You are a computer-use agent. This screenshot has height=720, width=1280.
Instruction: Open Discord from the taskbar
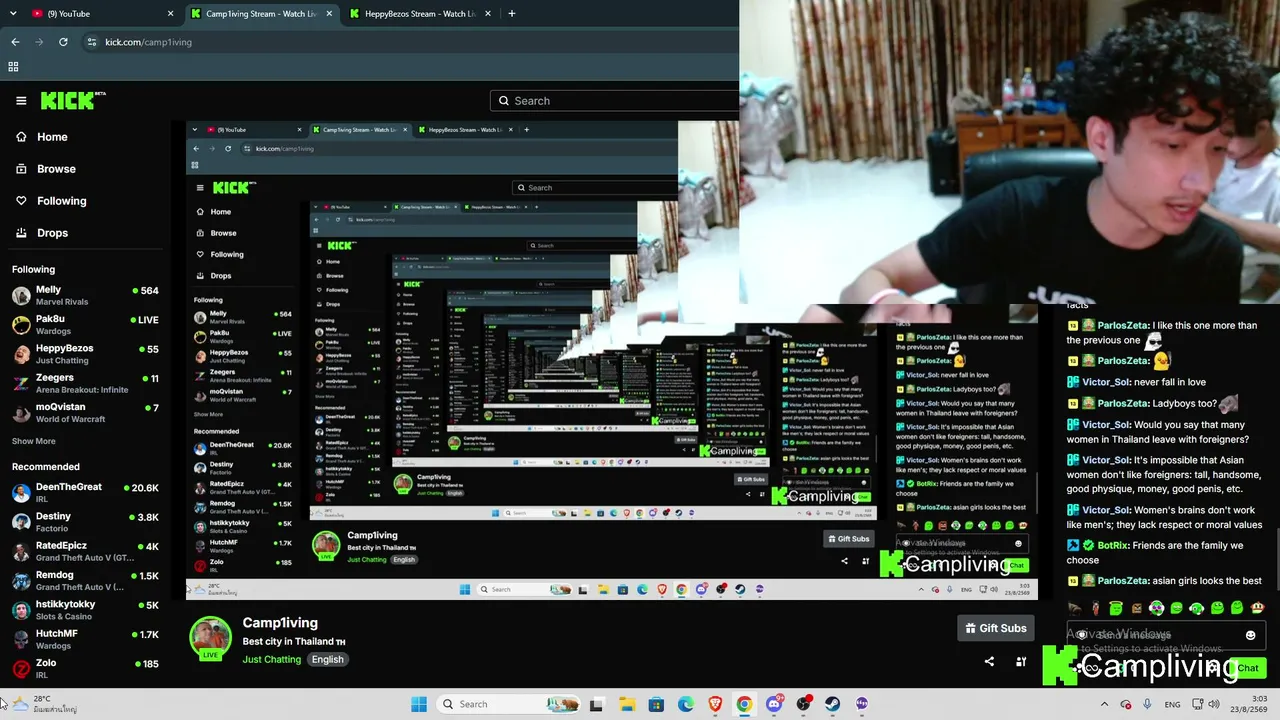pyautogui.click(x=774, y=704)
